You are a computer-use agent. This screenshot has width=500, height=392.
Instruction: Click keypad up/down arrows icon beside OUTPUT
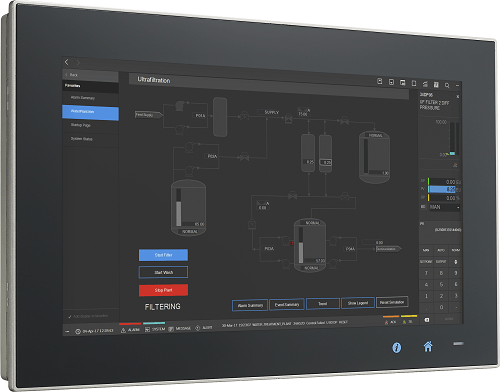[x=456, y=262]
